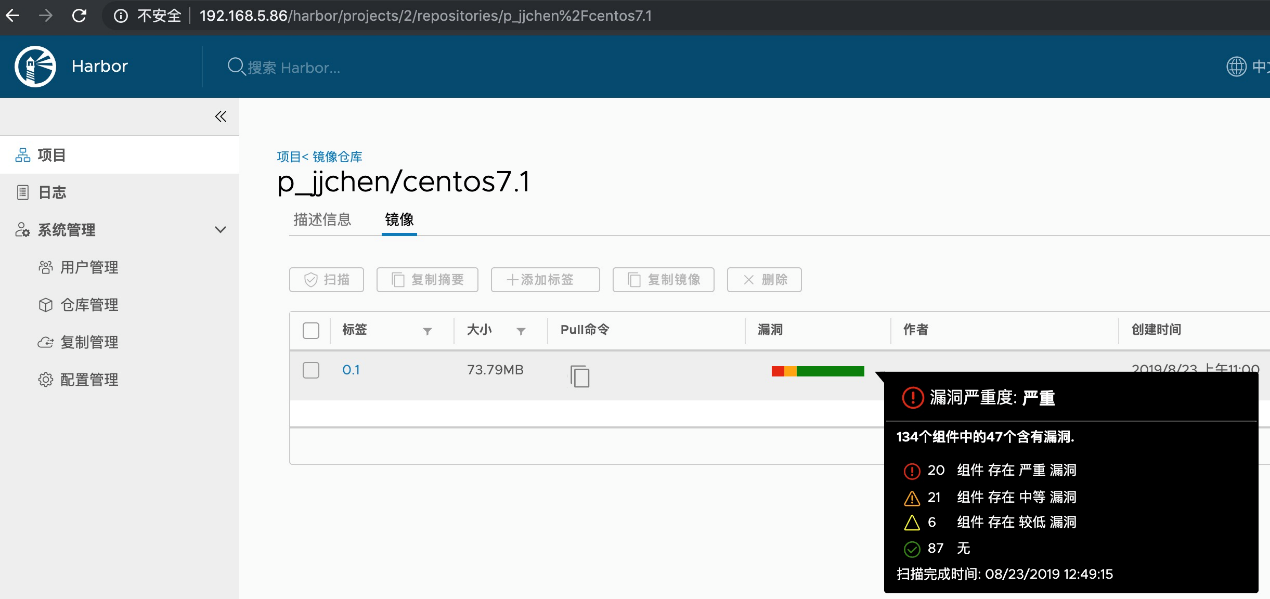
Task: Click the browser back arrow
Action: coord(13,16)
